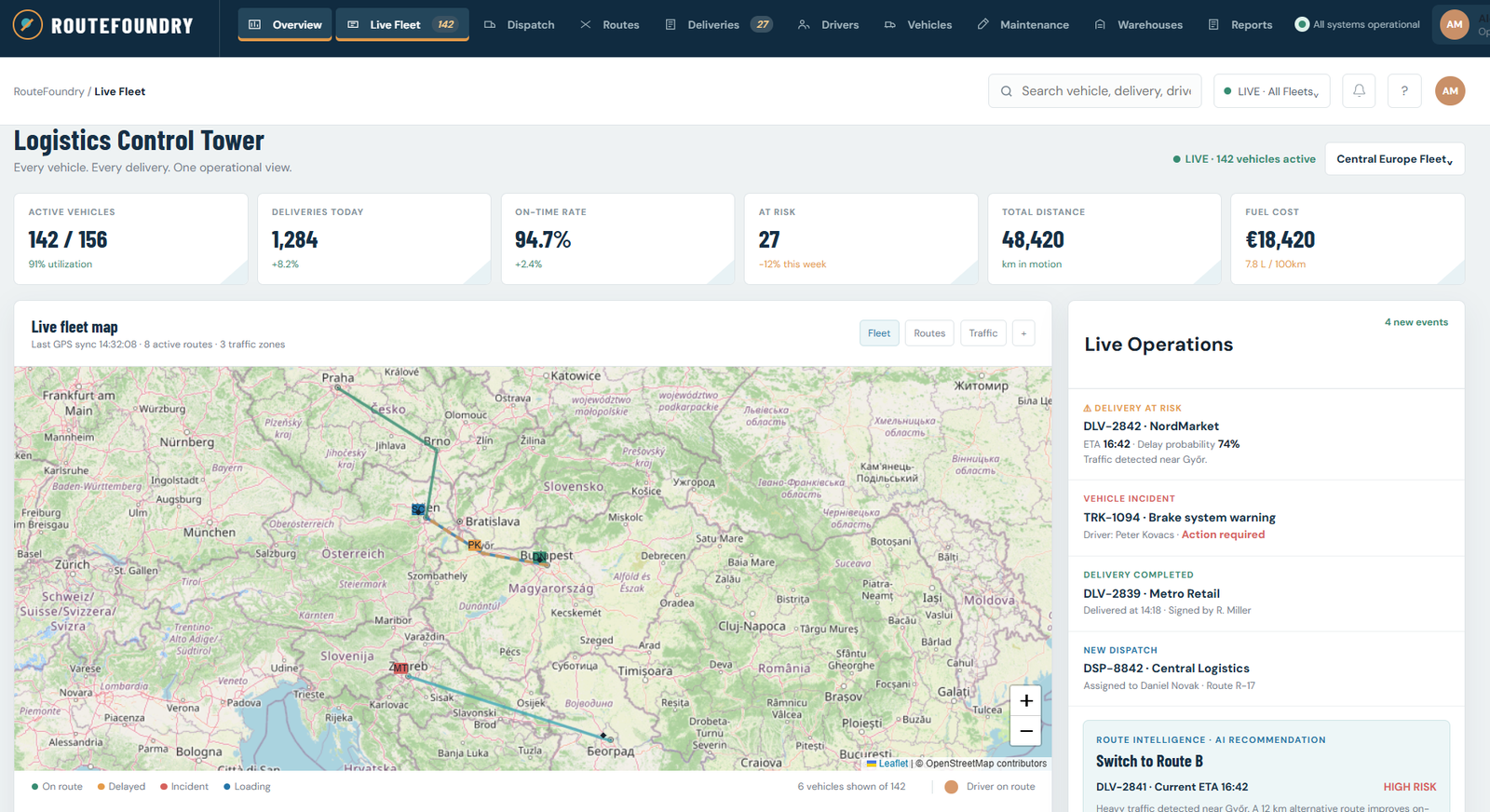Open Deliveries nav item
Screen dimensions: 1490x812
coord(718,24)
